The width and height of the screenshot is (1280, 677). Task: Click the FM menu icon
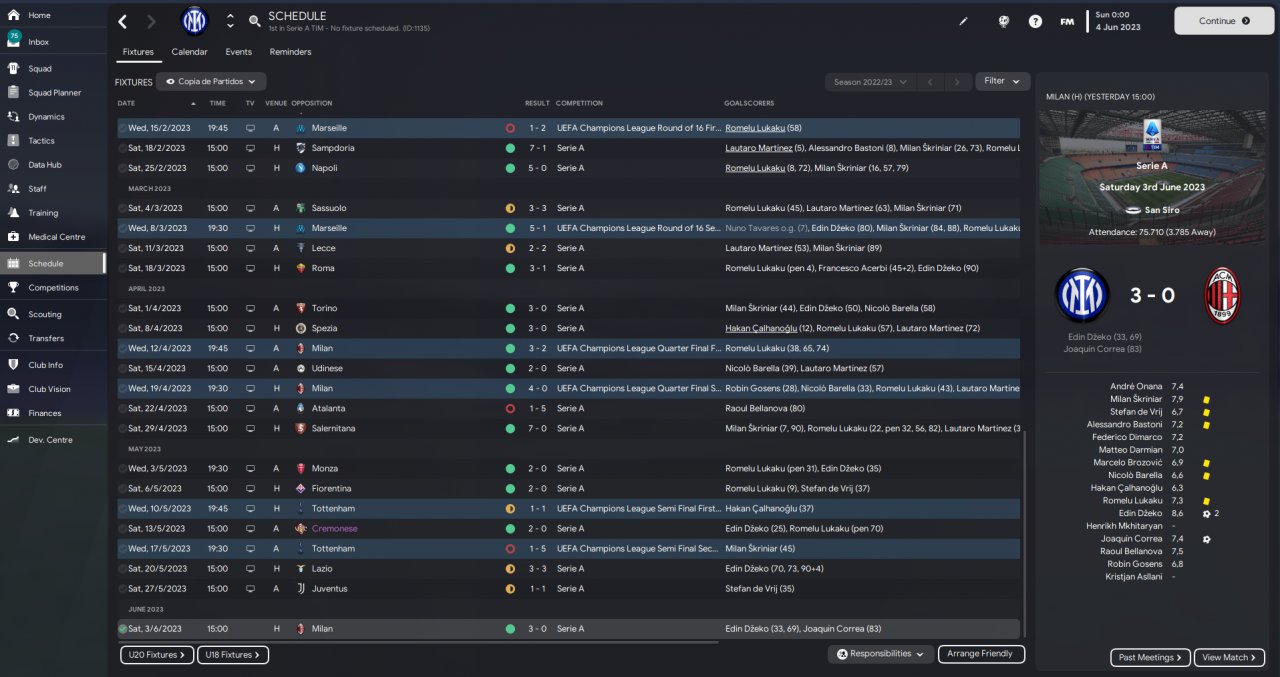click(1067, 21)
